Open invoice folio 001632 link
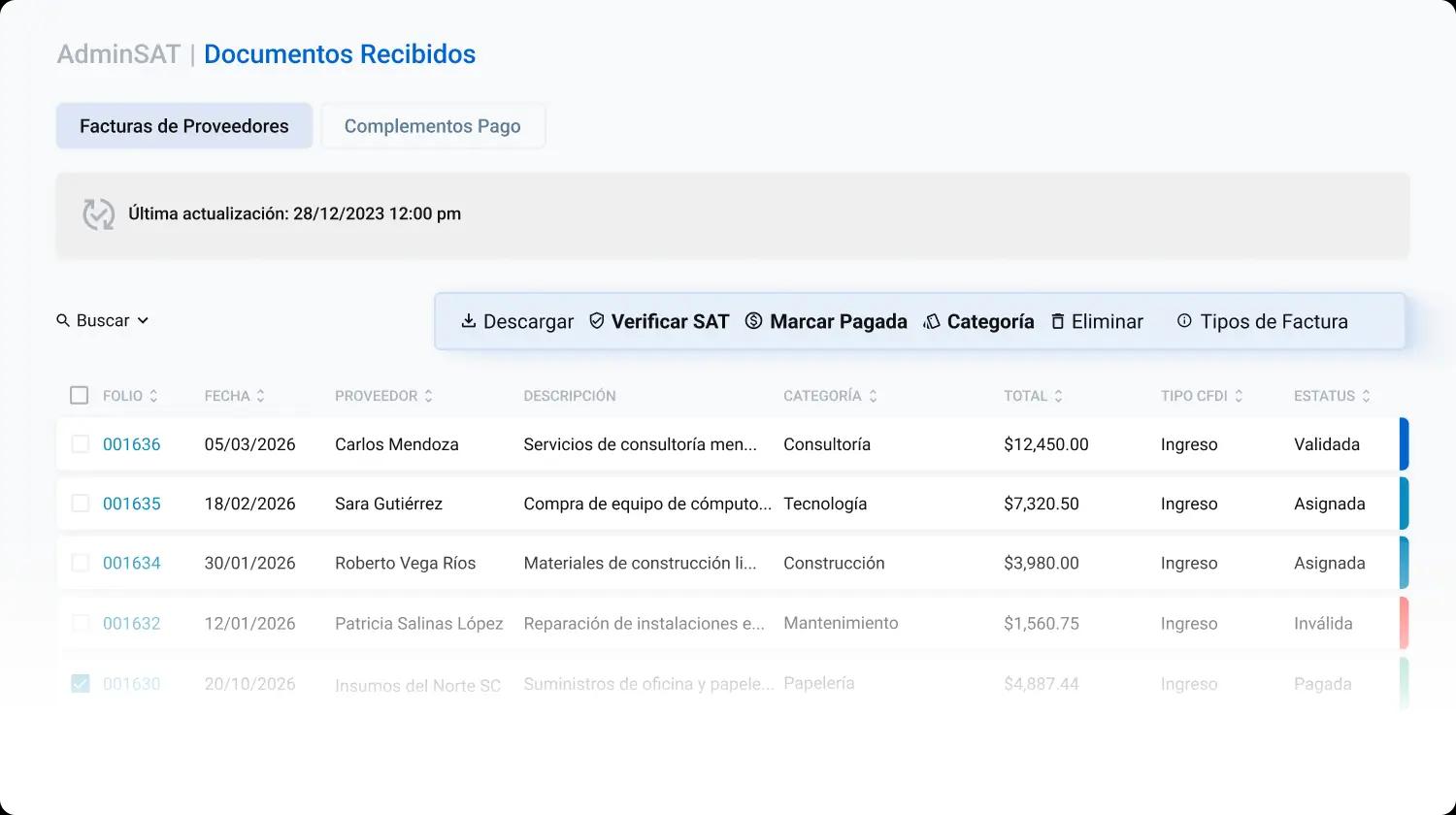The image size is (1456, 815). 132,623
